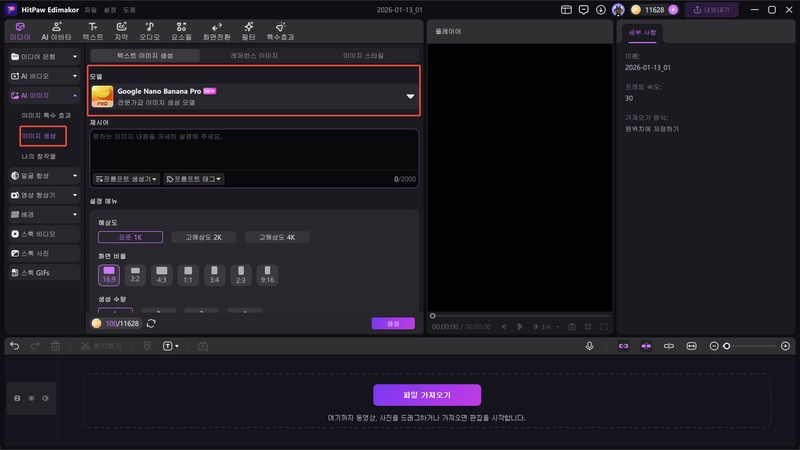Open the 프롬프트 태그 dropdown

click(194, 179)
